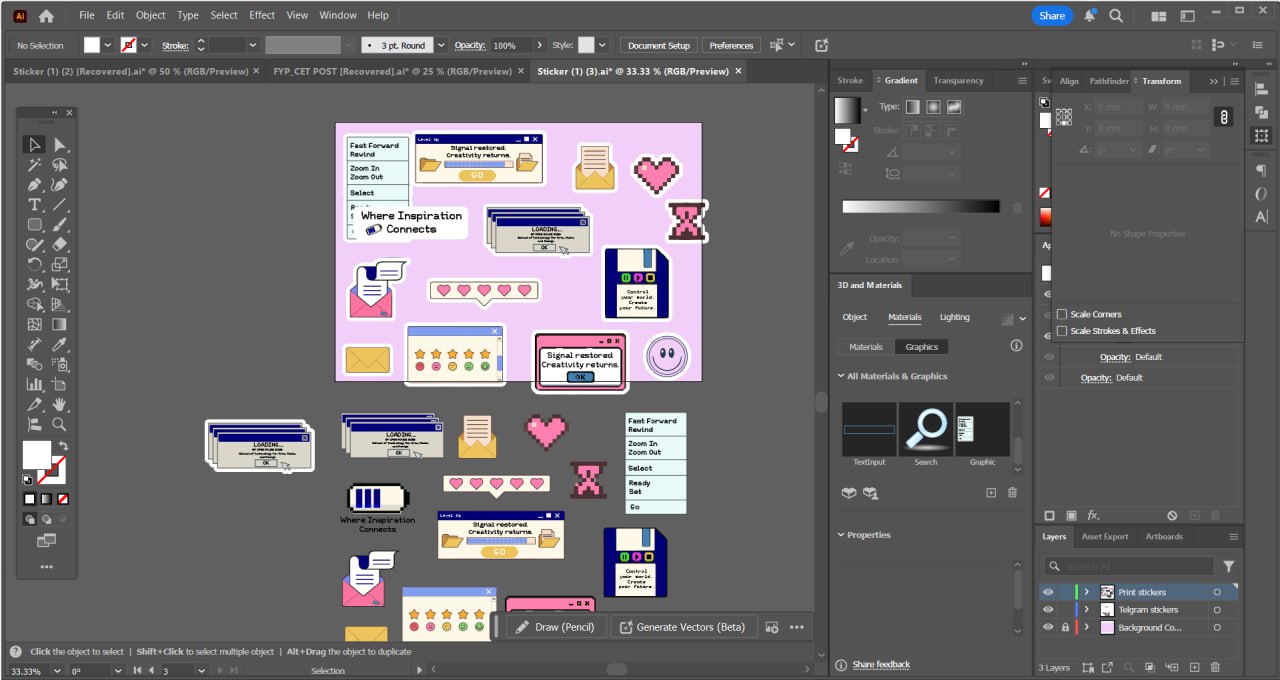Open the Effect menu
The image size is (1280, 680).
click(x=262, y=15)
